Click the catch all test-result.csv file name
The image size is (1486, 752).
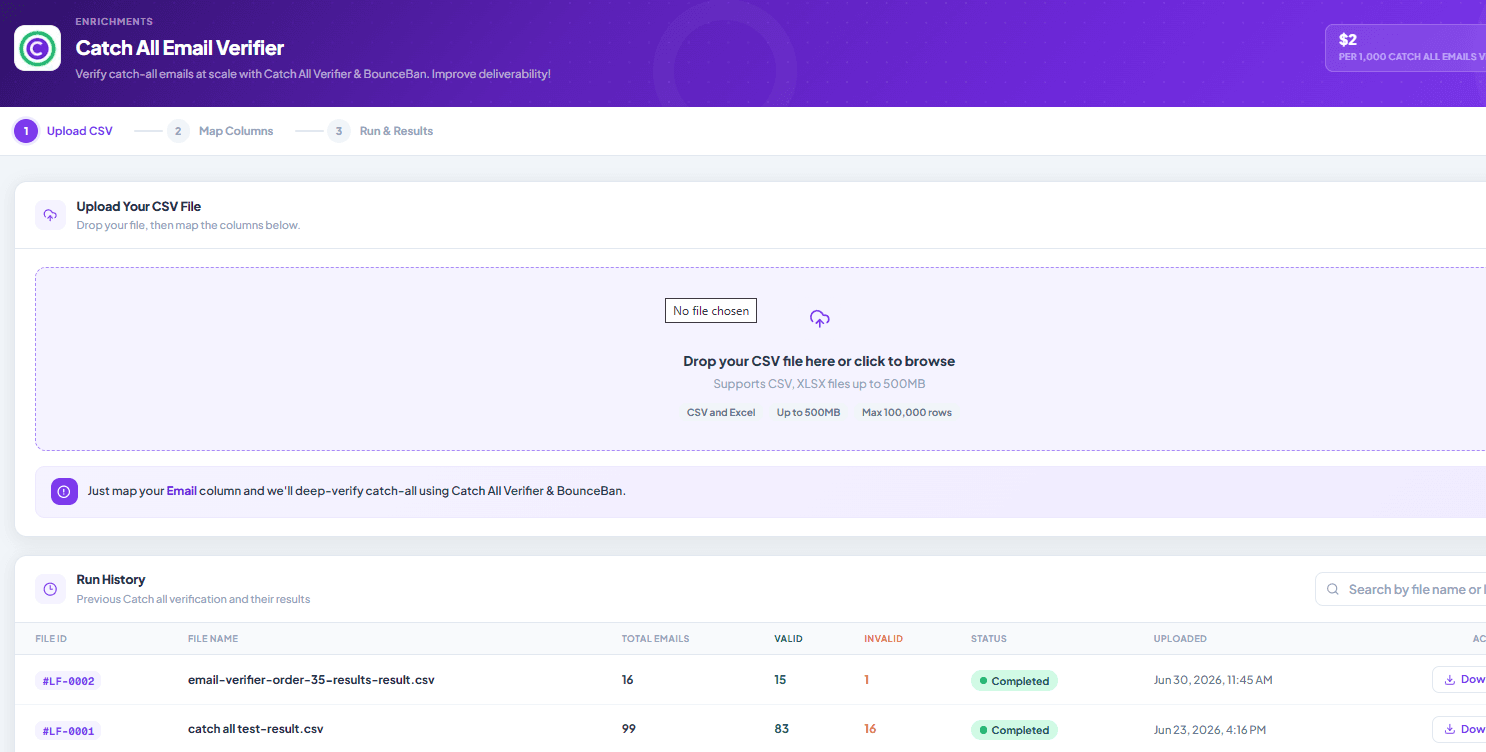click(x=256, y=729)
